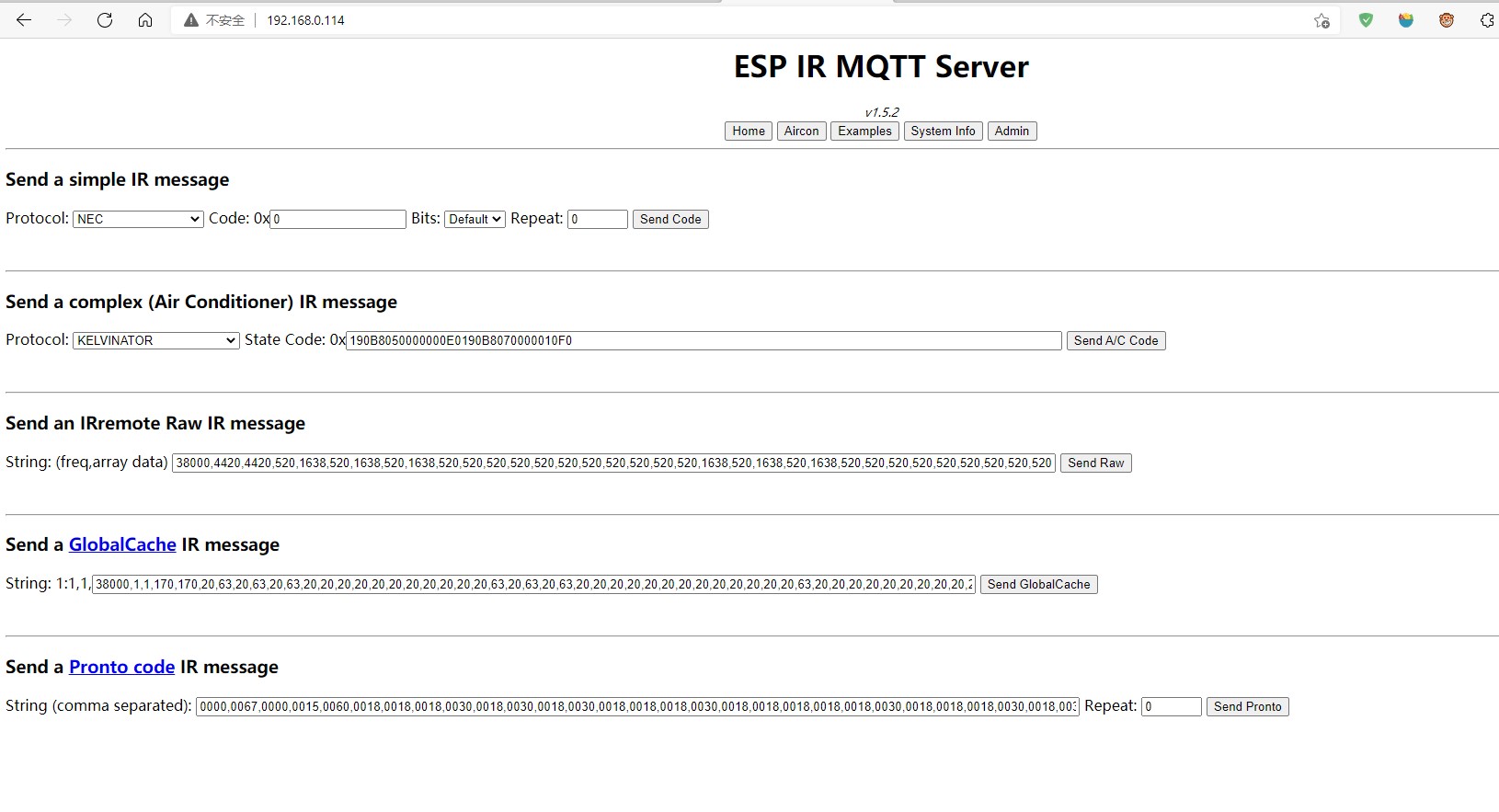Viewport: 1499px width, 812px height.
Task: Focus the simple message Repeat field
Action: 598,219
